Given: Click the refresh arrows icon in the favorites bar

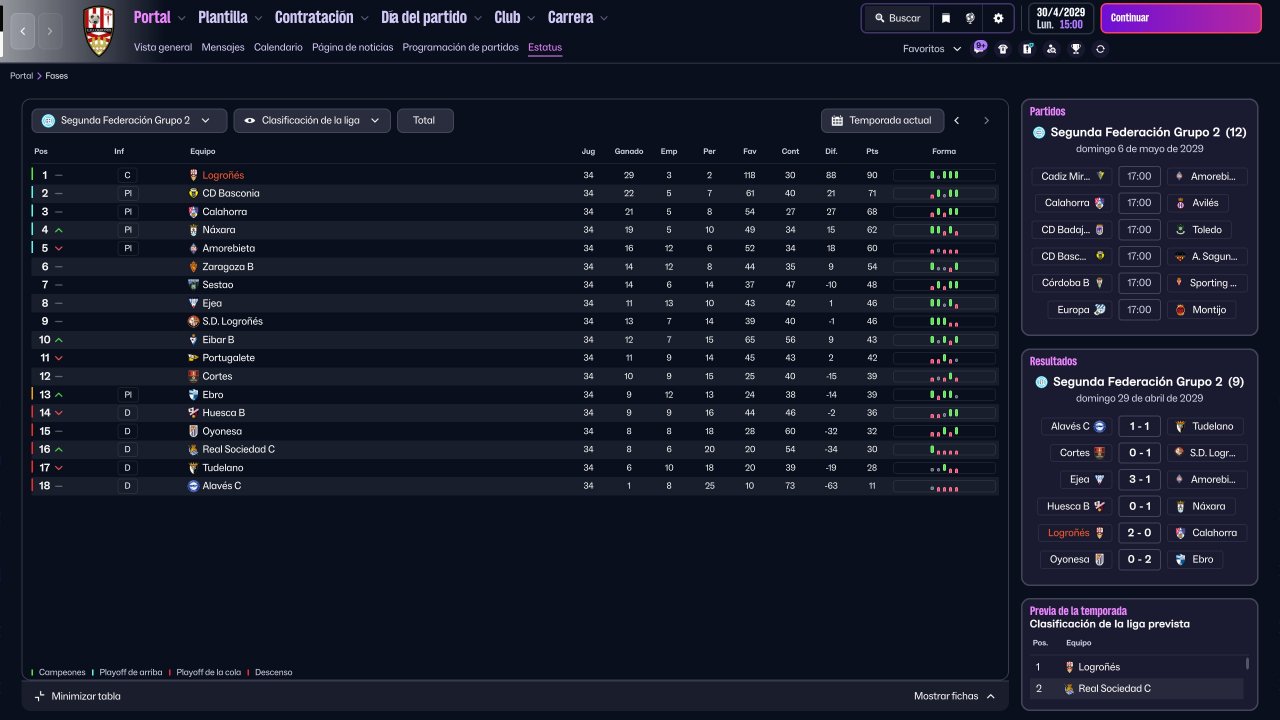Looking at the screenshot, I should pos(1100,48).
